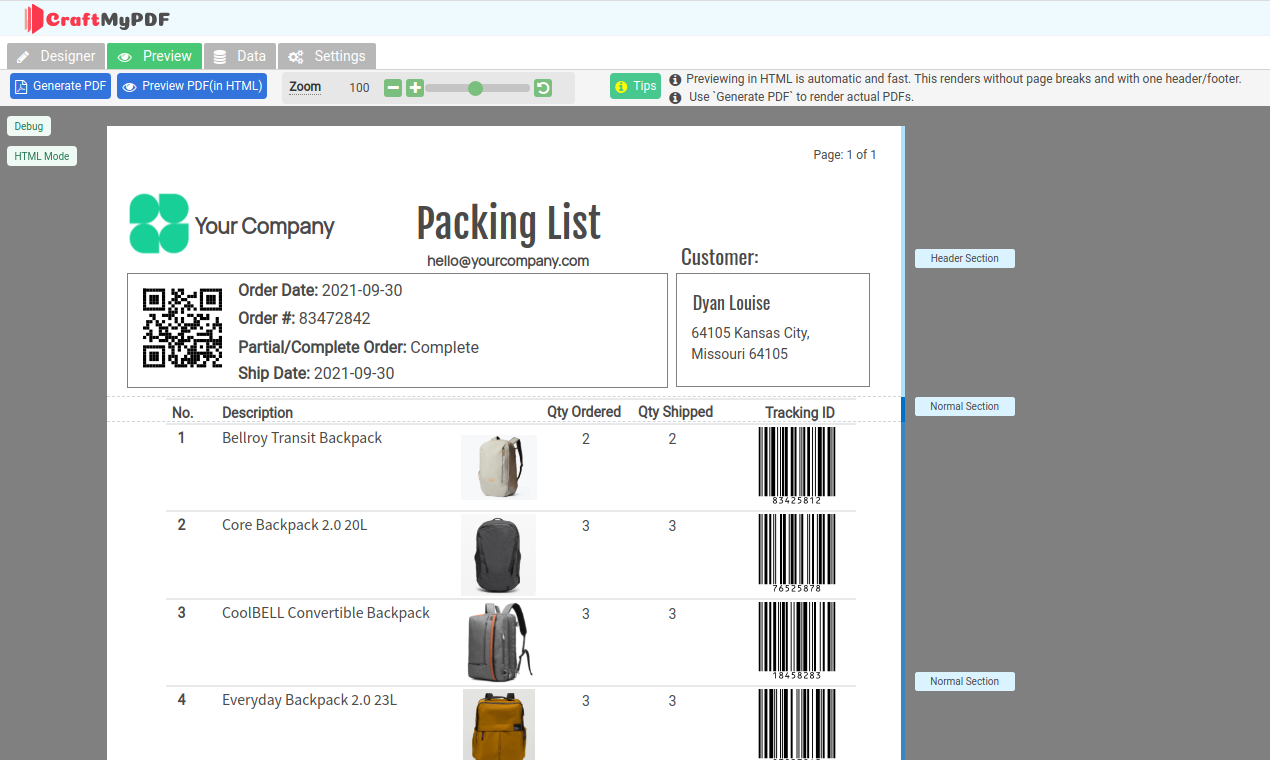Enable HTML Mode from the sidebar
The width and height of the screenshot is (1270, 760).
click(41, 156)
